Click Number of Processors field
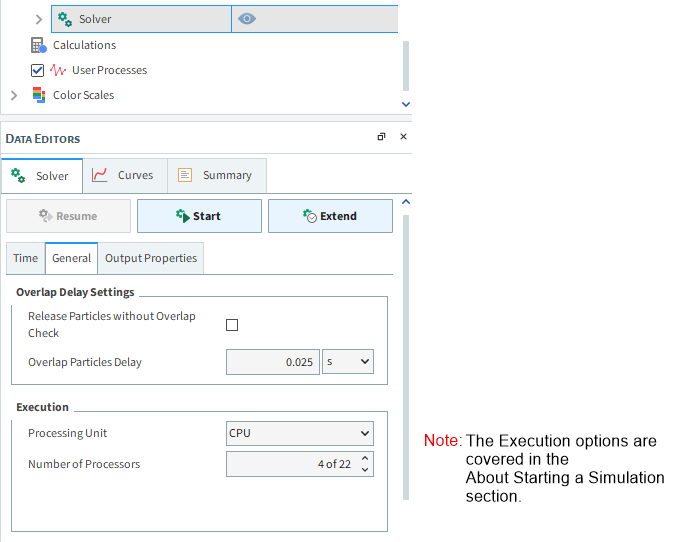Screen dimensions: 687x542 click(x=300, y=464)
